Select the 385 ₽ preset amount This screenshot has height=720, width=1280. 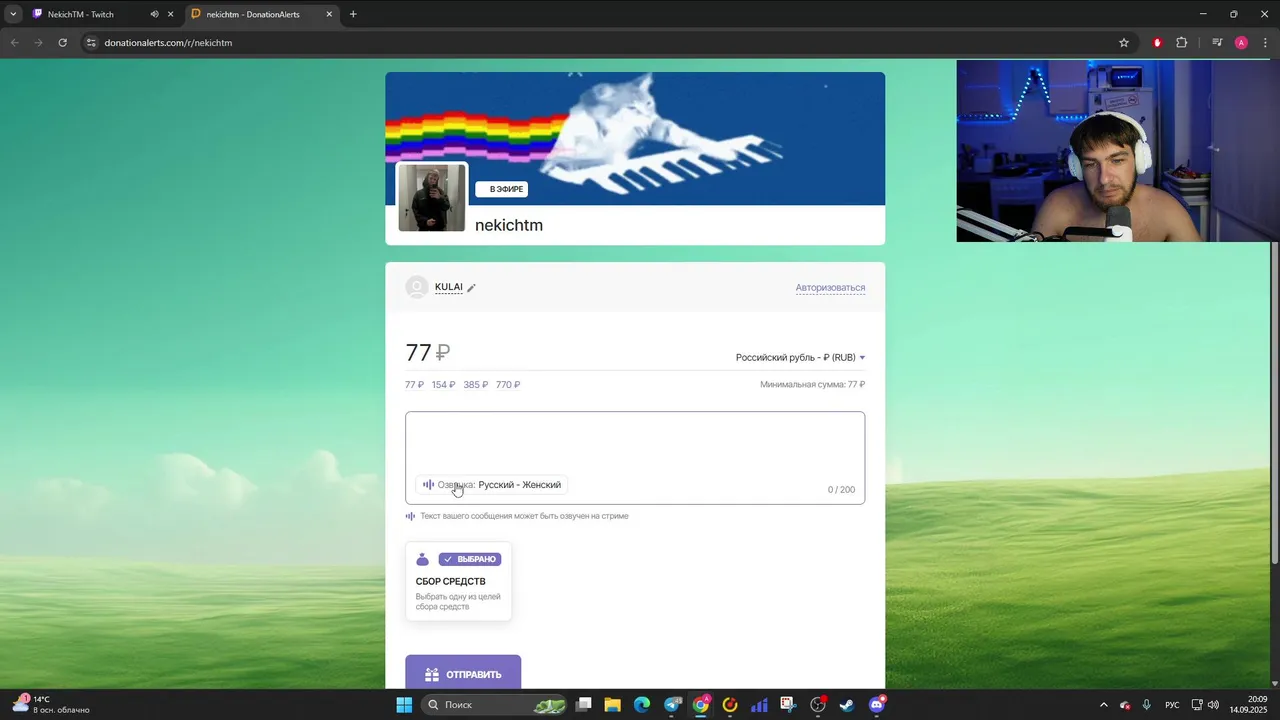tap(475, 385)
